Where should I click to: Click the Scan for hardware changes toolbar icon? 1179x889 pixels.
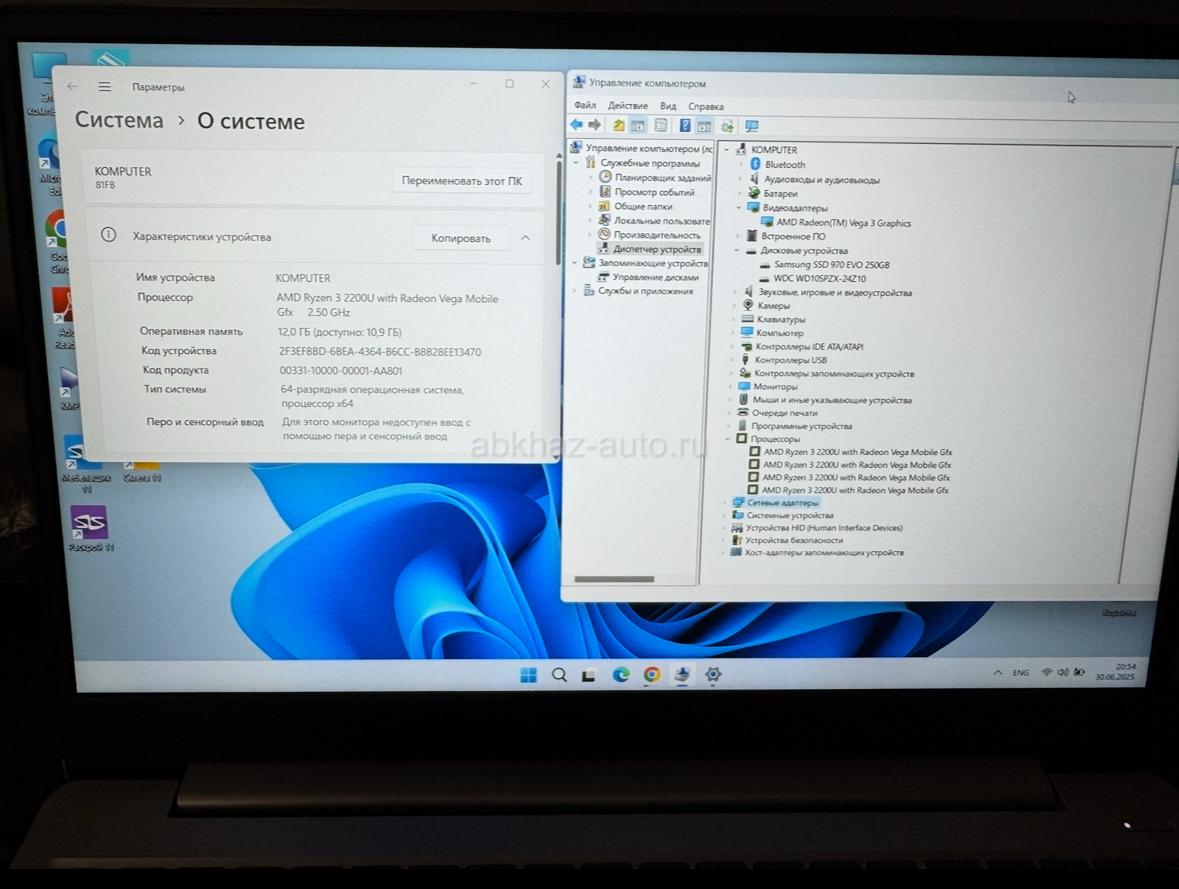[727, 126]
